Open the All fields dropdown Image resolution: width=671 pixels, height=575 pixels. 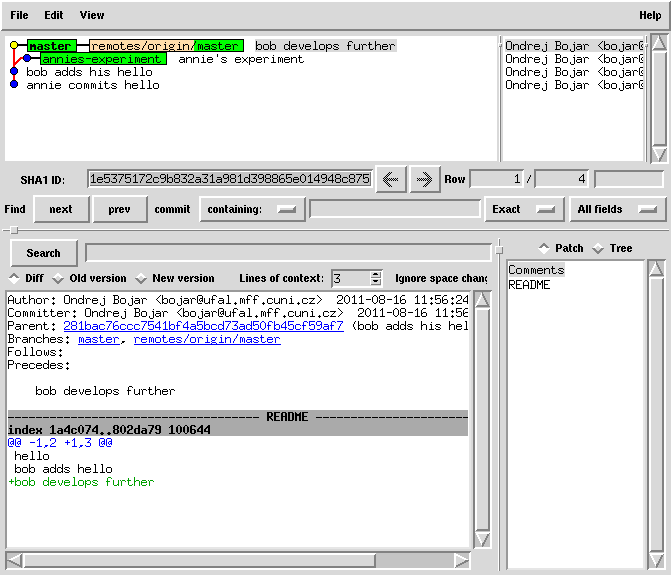point(617,209)
